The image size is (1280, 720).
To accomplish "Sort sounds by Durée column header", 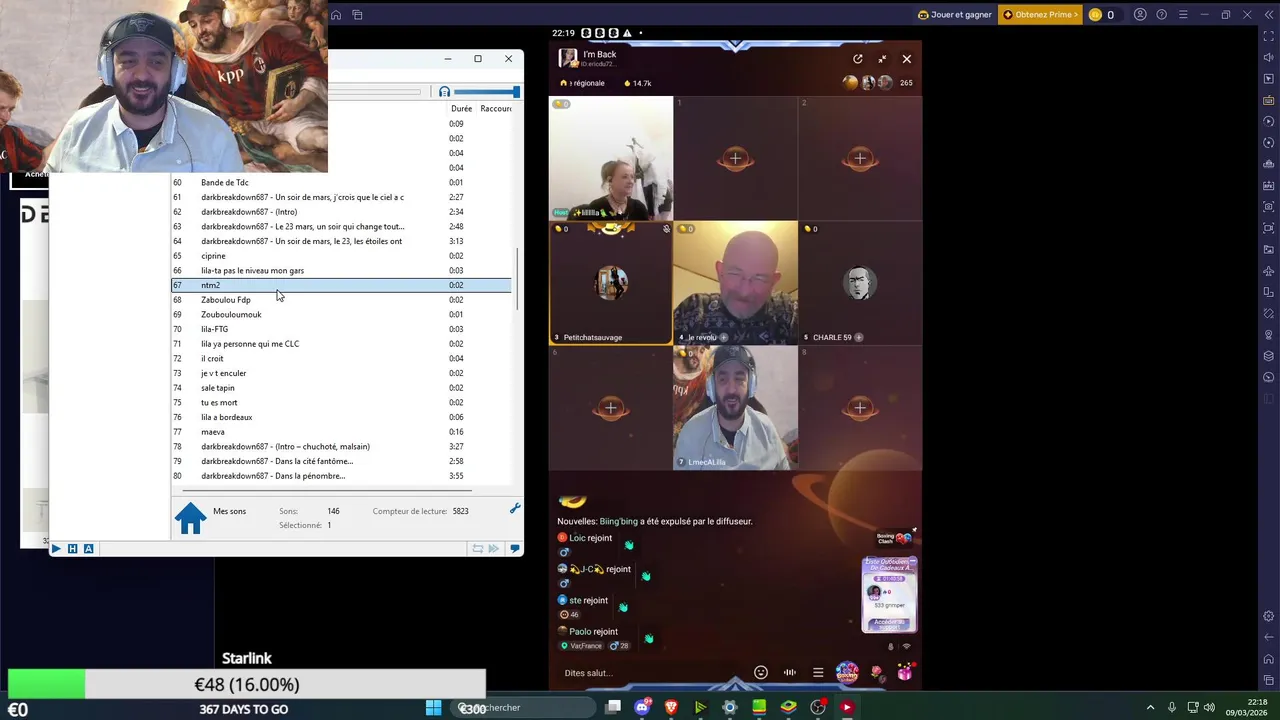I will point(461,109).
